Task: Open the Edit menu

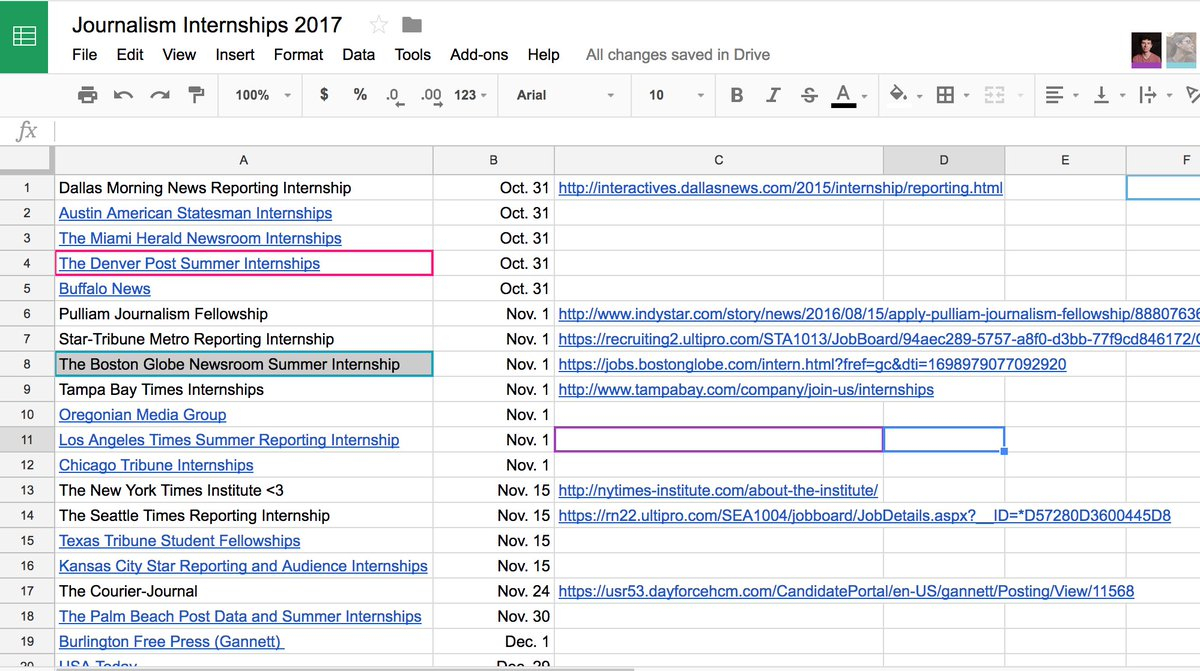Action: click(x=130, y=55)
